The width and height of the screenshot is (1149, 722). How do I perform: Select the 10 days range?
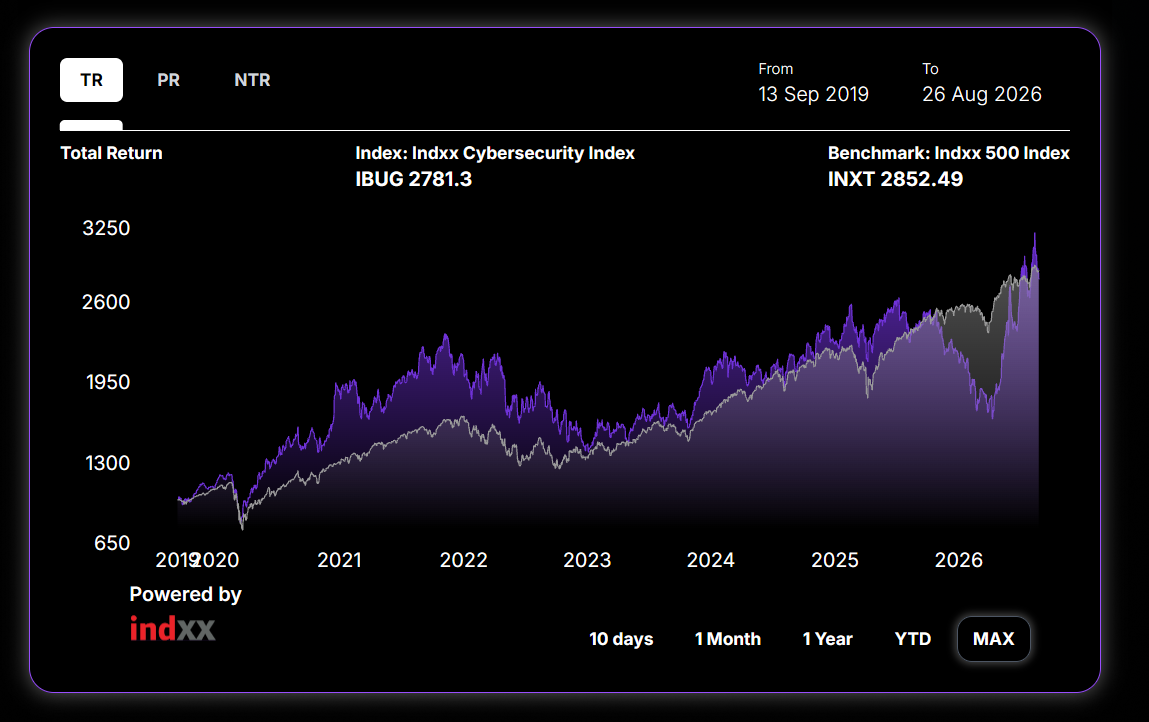pos(621,639)
